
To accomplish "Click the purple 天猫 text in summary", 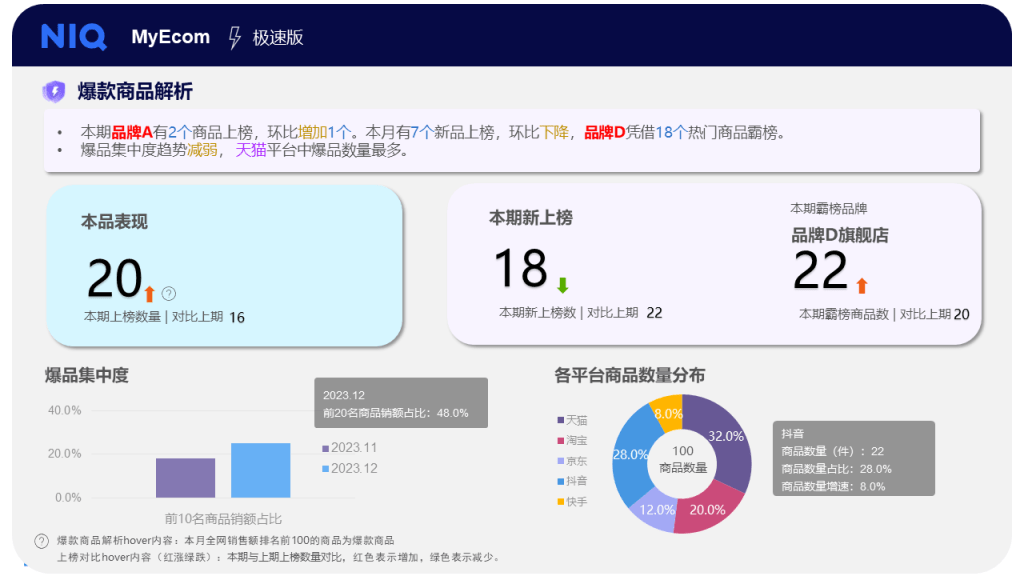I will coord(251,150).
